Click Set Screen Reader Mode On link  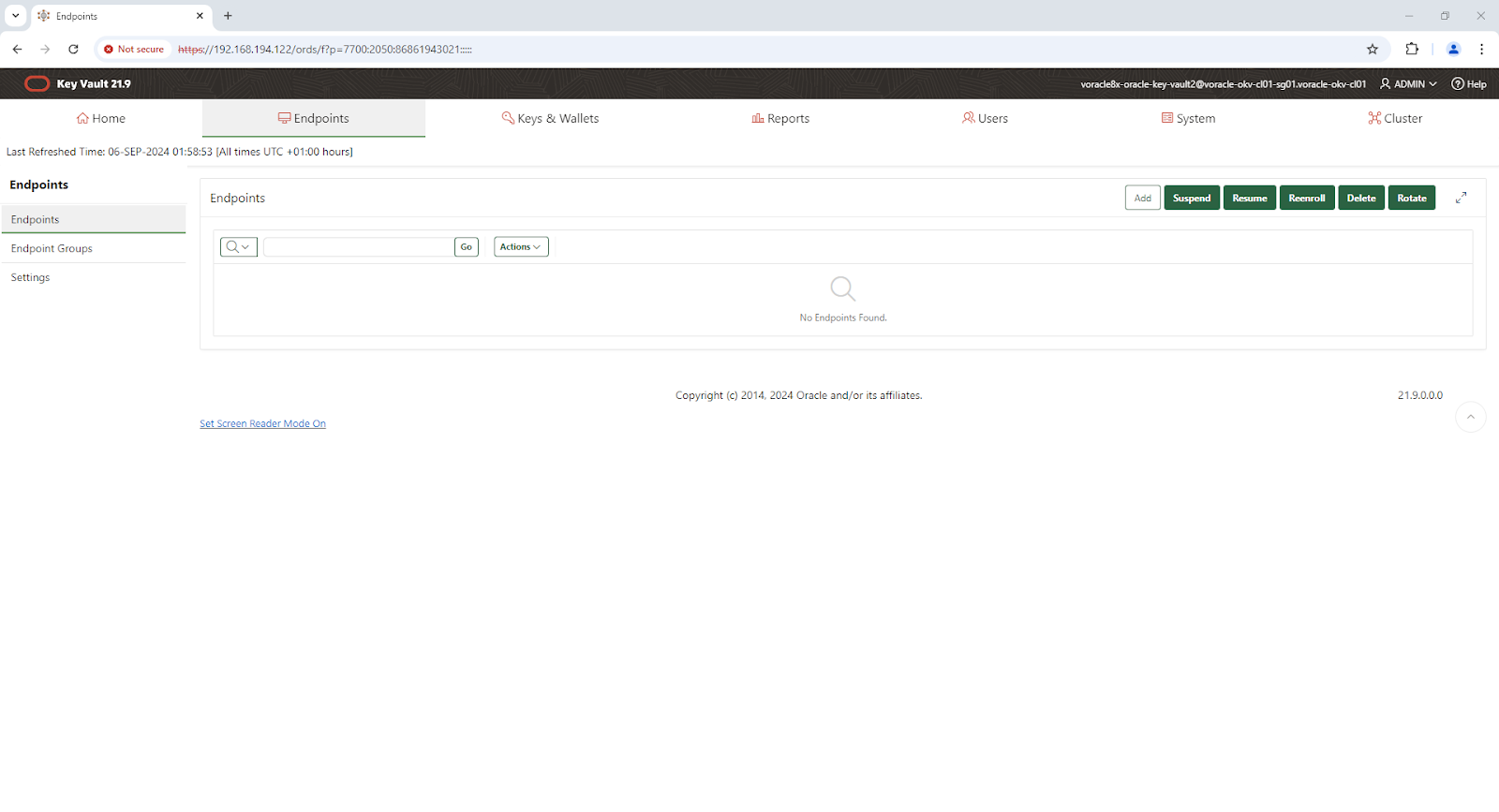point(262,423)
